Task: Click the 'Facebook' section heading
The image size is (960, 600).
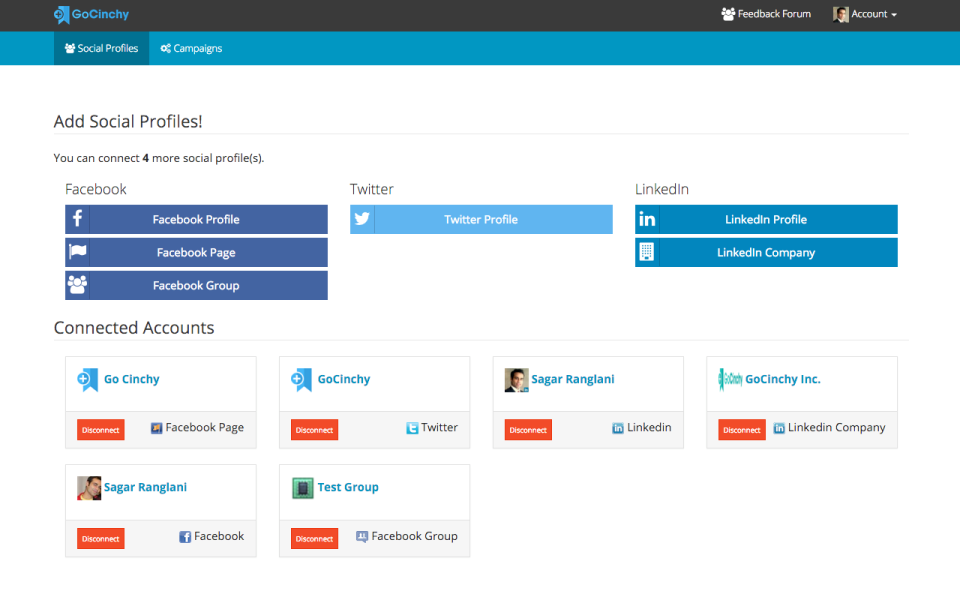Action: tap(96, 189)
